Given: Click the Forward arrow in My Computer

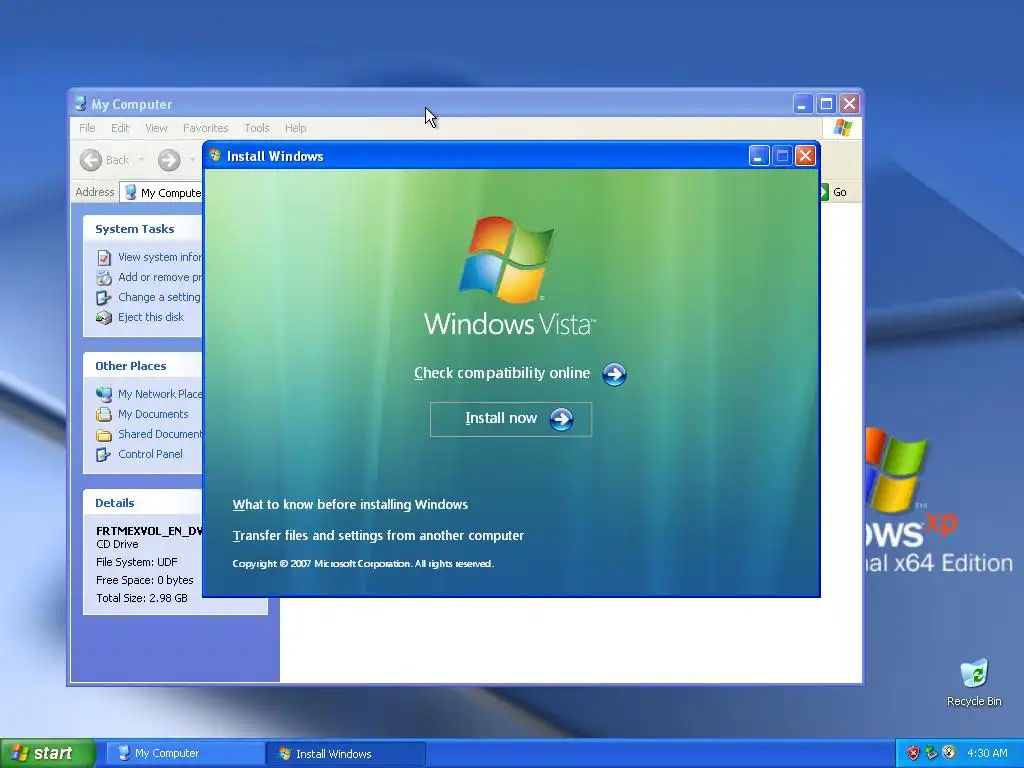Looking at the screenshot, I should click(x=168, y=160).
